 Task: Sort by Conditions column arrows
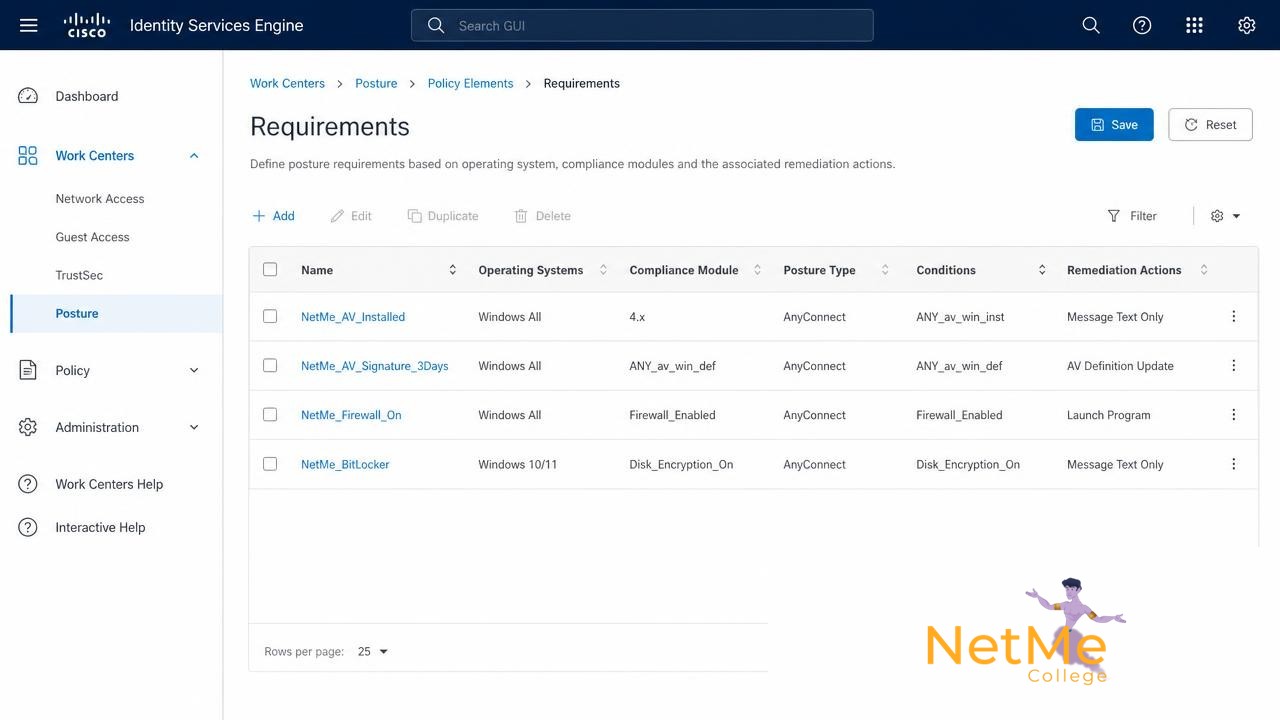pyautogui.click(x=1042, y=270)
